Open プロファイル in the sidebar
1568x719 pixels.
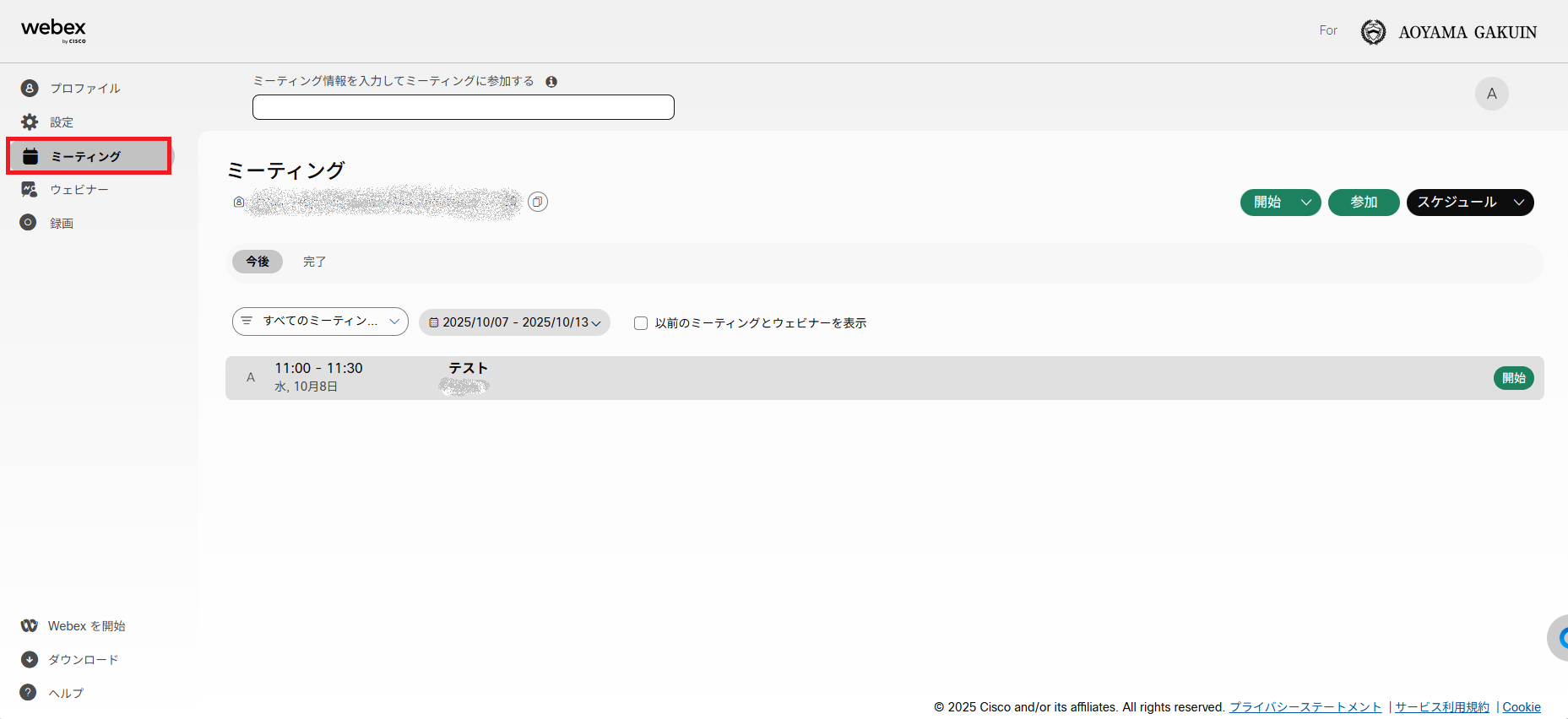[72, 88]
